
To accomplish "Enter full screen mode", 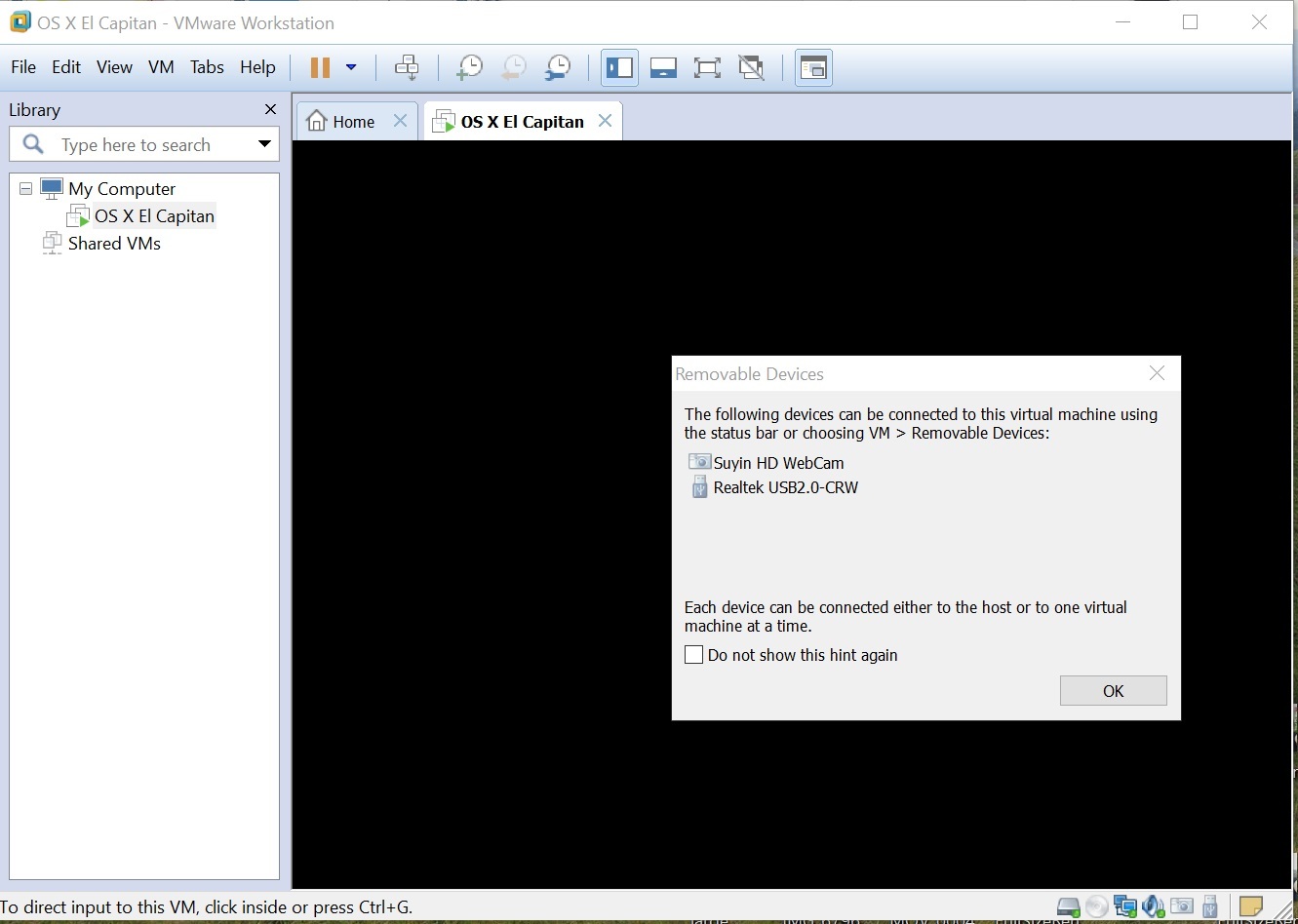I will click(707, 67).
